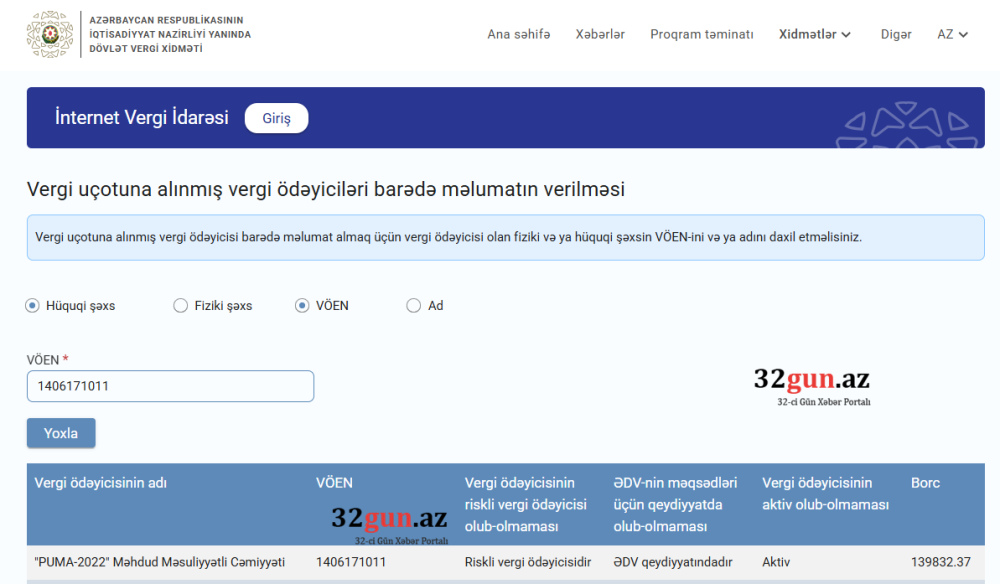Click the Borc column header
The image size is (1000, 584).
click(x=924, y=482)
